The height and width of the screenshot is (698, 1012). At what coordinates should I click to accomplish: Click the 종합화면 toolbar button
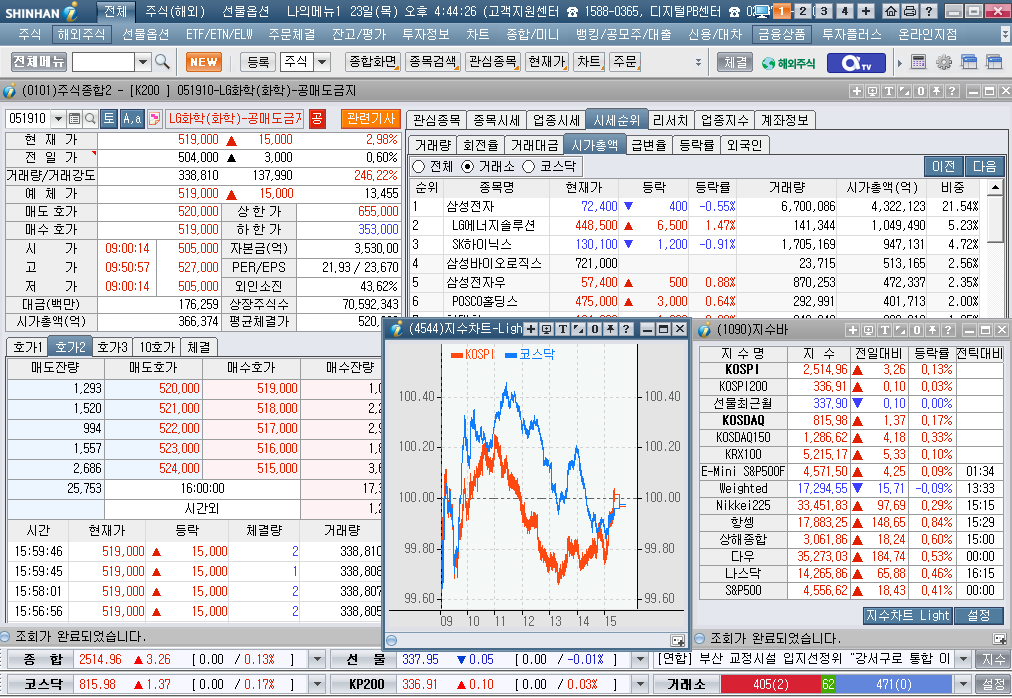[372, 62]
